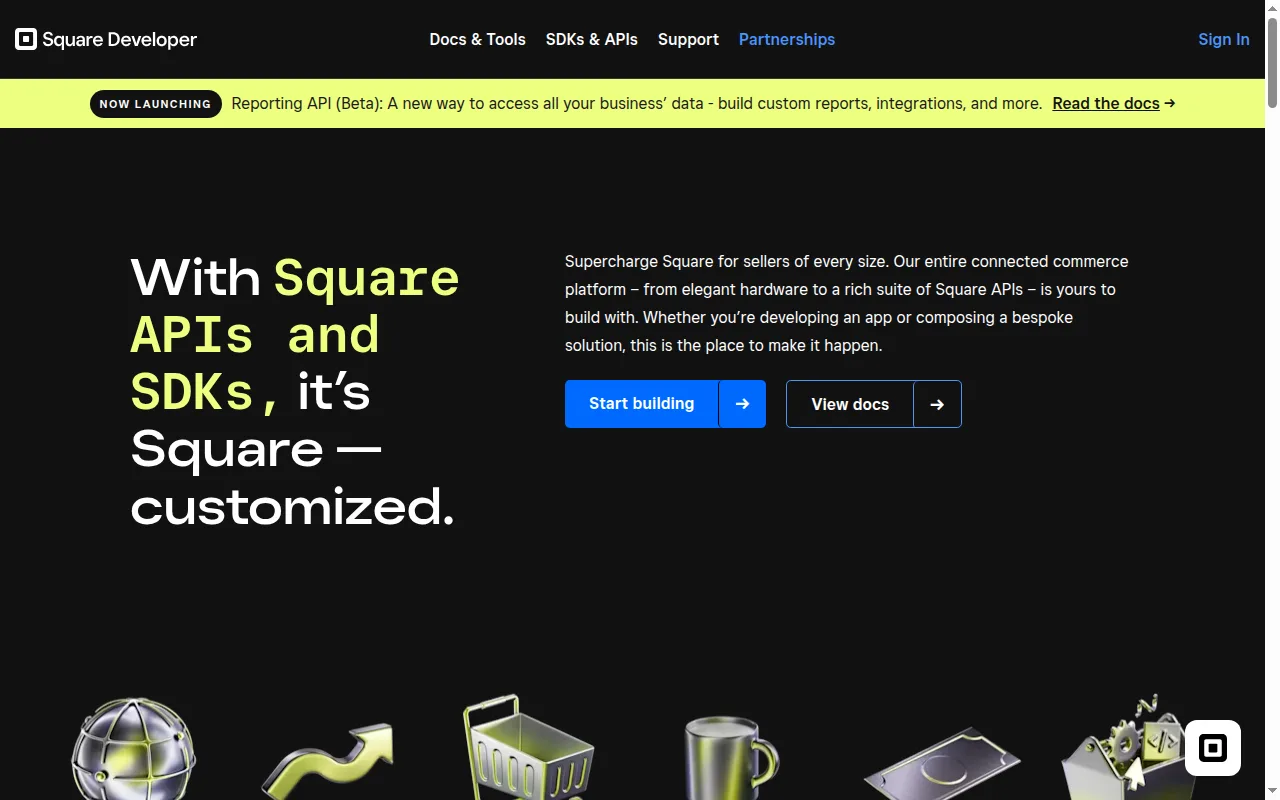The image size is (1280, 800).
Task: Click the Sign In link
Action: 1223,39
